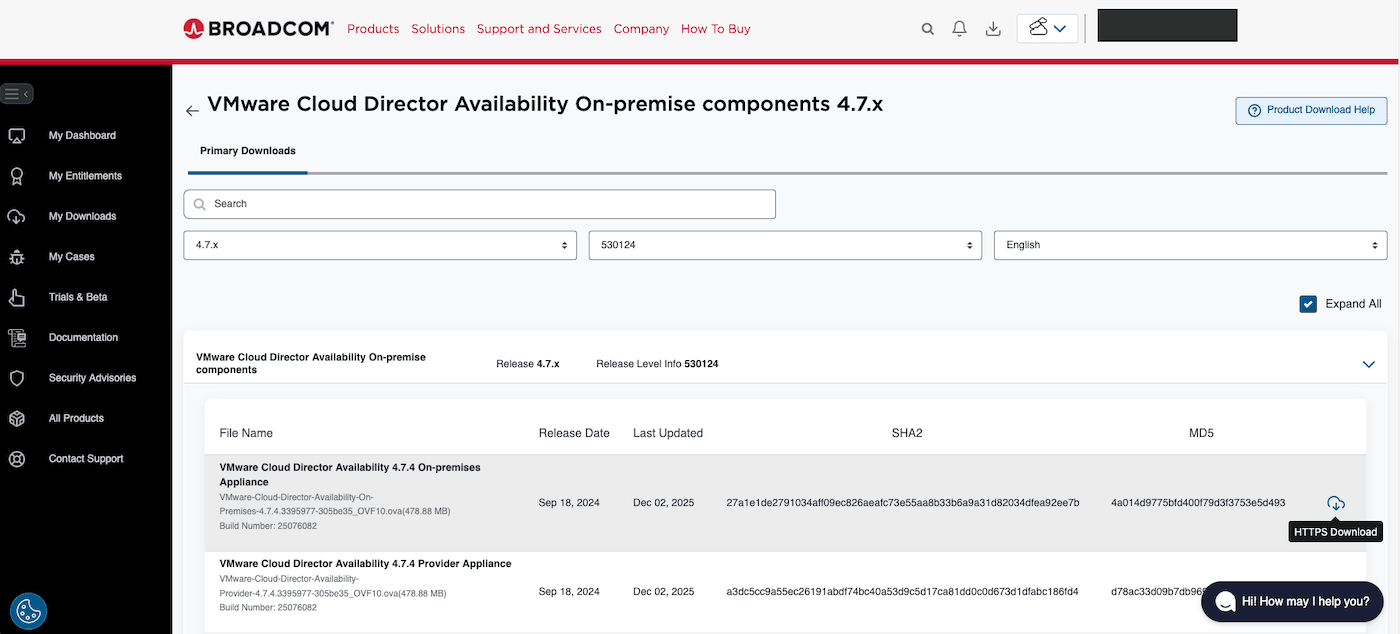Screen dimensions: 1400x634
Task: Click the SHA2 hash starting a3dc5cc9
Action: pos(902,592)
